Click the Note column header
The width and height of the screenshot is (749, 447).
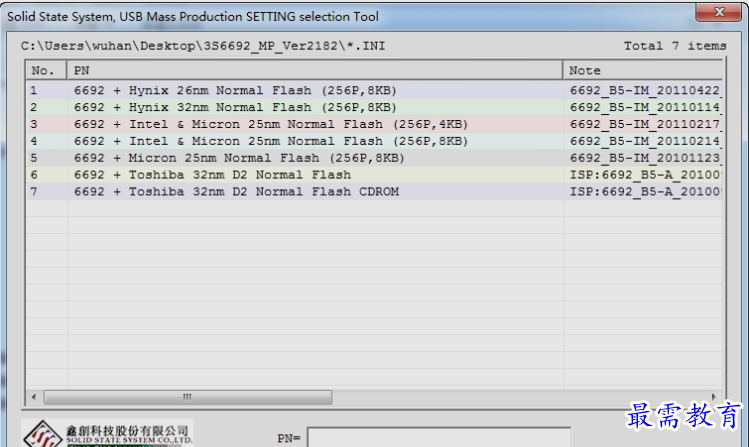pyautogui.click(x=642, y=70)
